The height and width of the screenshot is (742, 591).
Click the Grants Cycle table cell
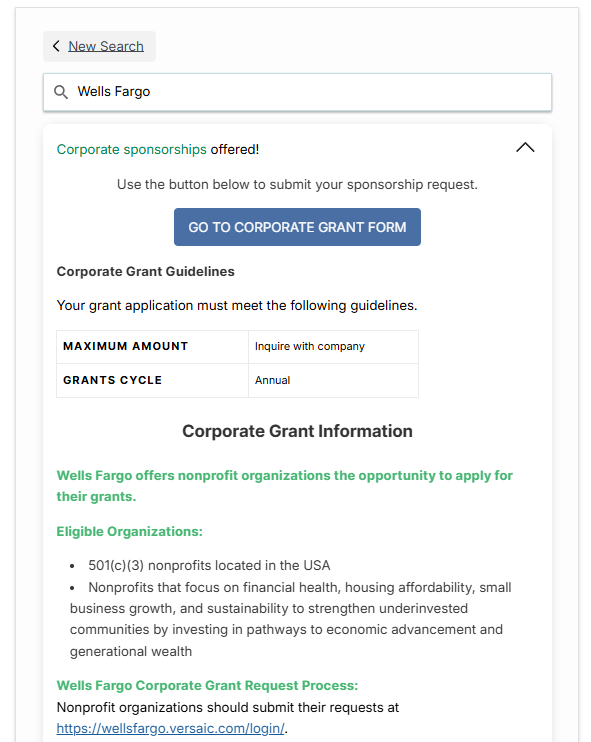[152, 380]
